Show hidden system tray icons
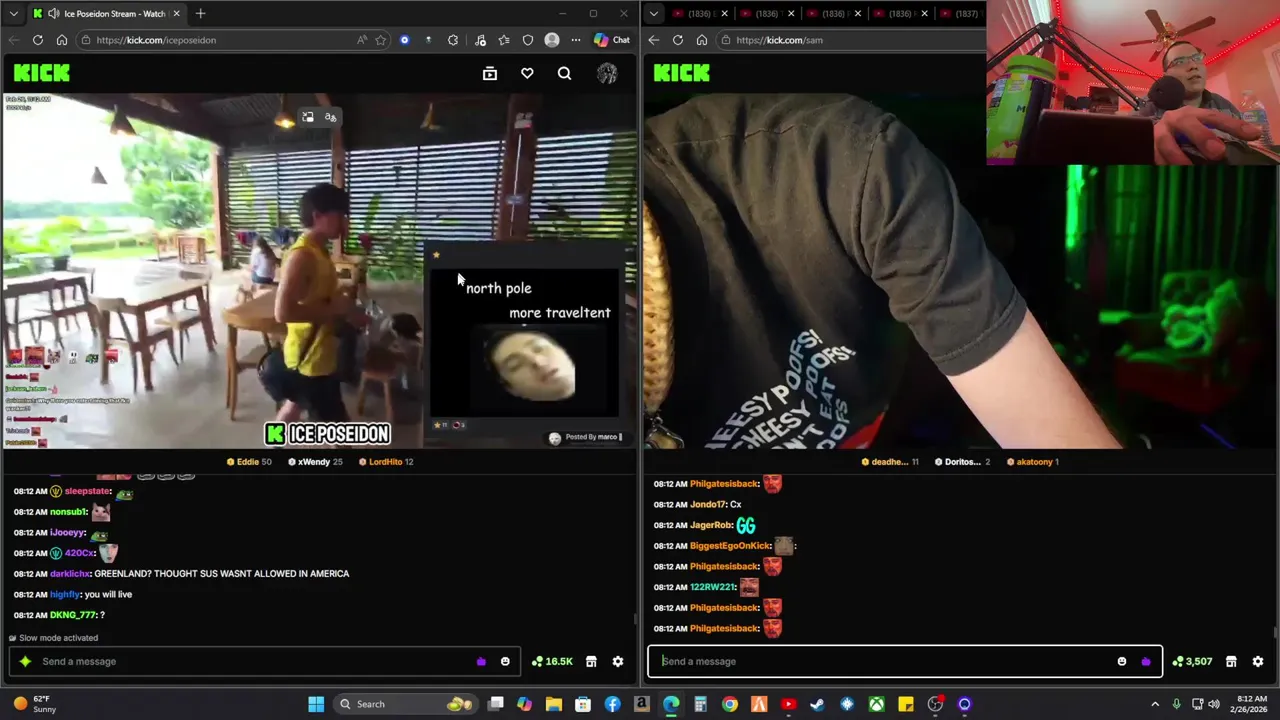1280x720 pixels. point(1155,704)
